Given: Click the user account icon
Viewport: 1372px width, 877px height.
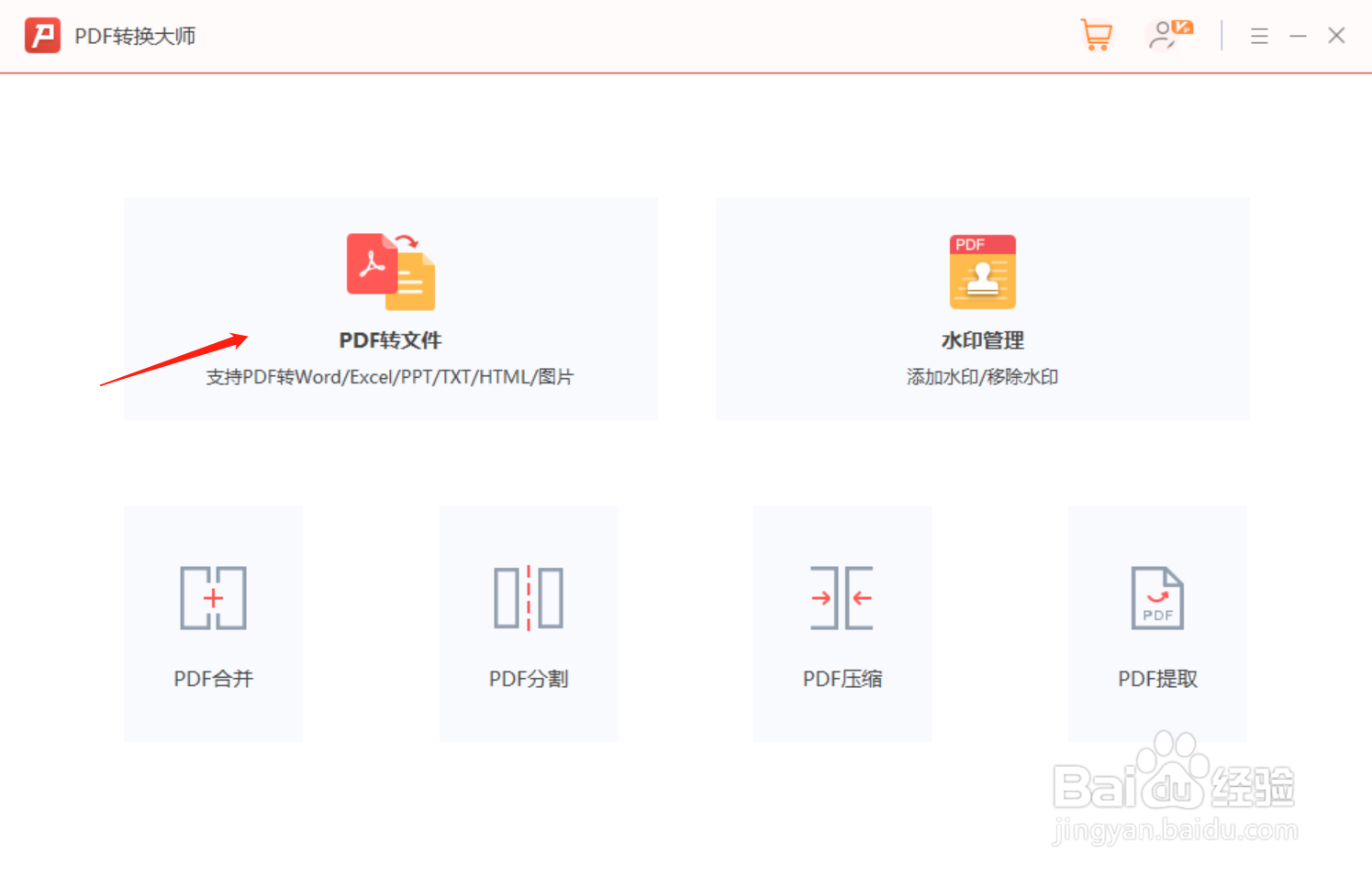Looking at the screenshot, I should tap(1166, 35).
